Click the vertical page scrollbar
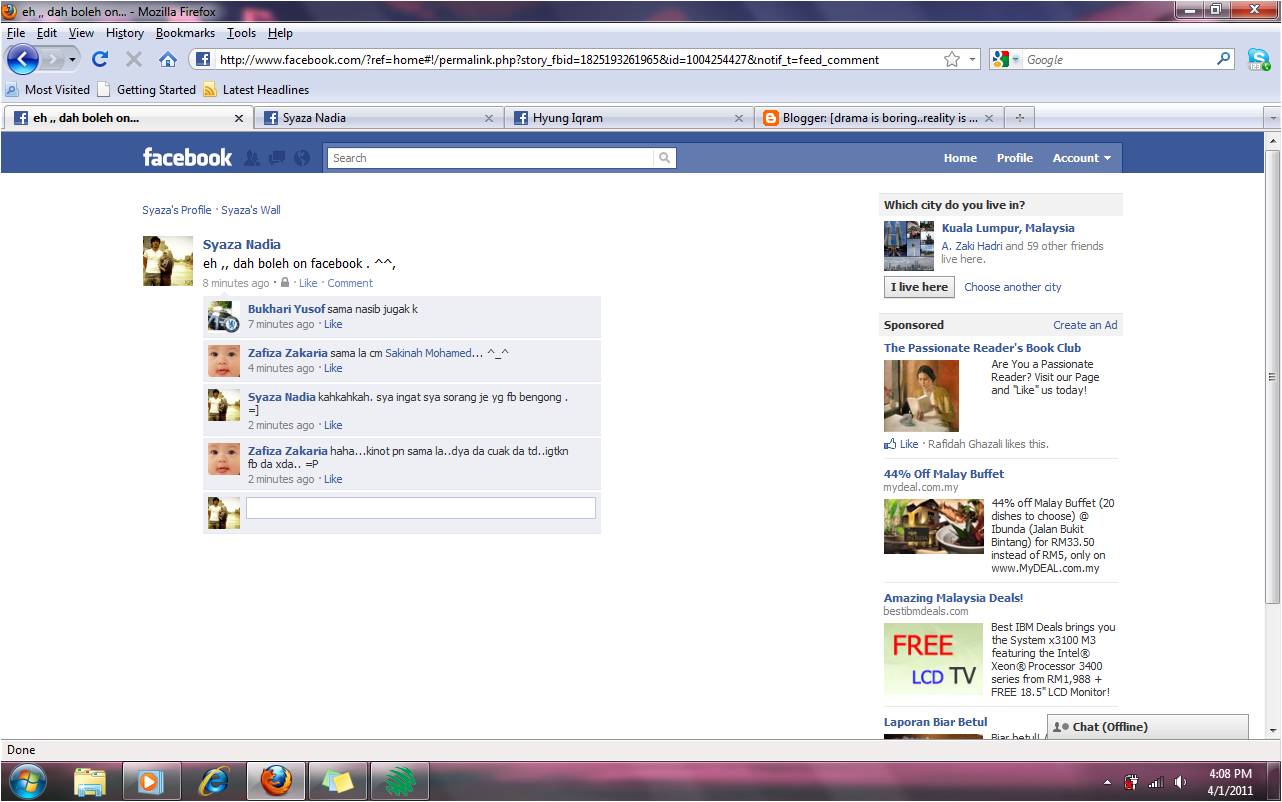 point(1272,376)
